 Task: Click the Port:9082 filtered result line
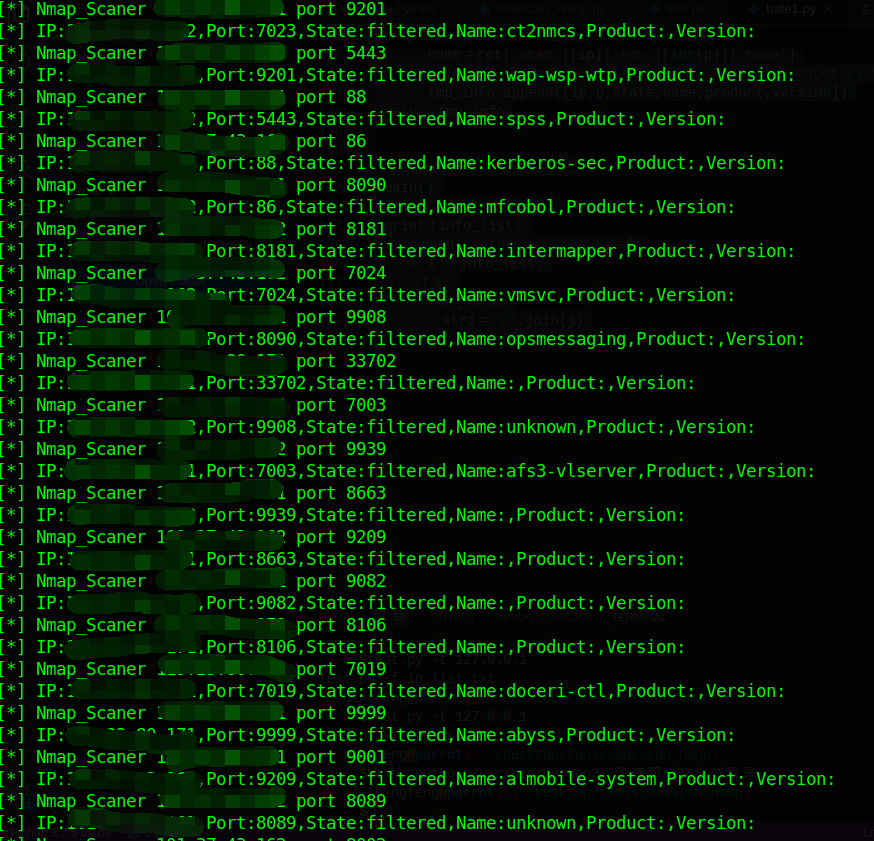pos(342,604)
